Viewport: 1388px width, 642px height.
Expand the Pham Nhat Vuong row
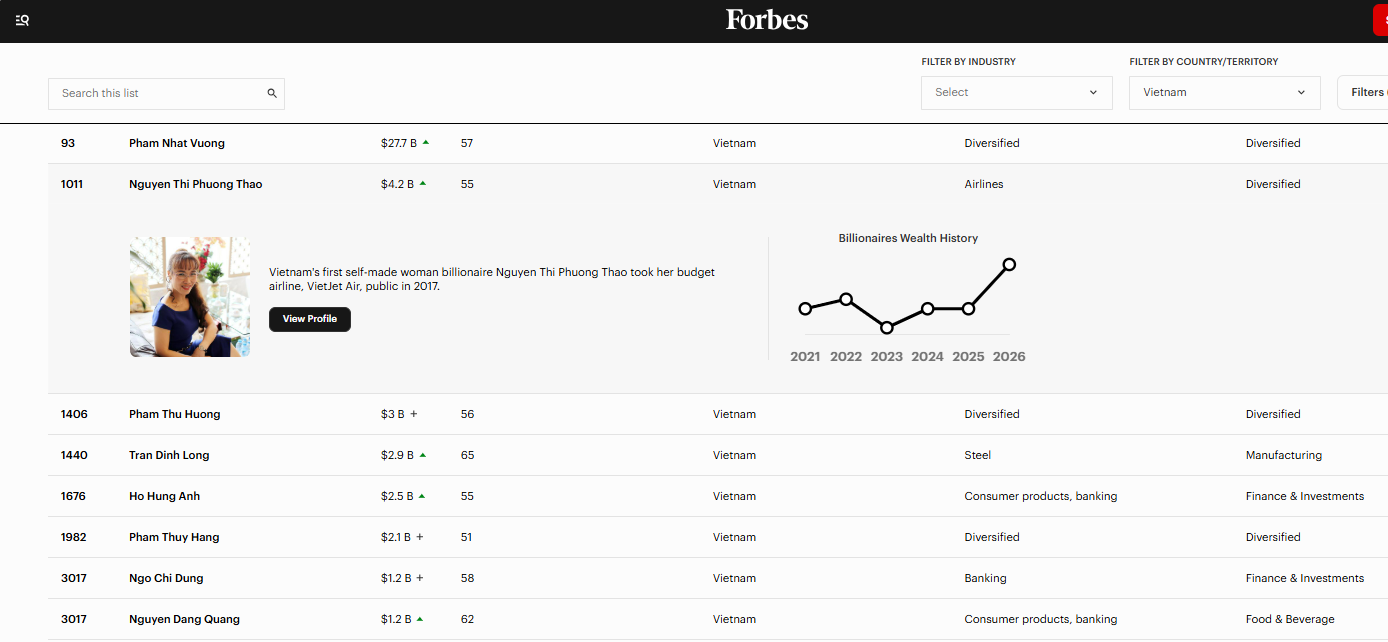pyautogui.click(x=718, y=143)
